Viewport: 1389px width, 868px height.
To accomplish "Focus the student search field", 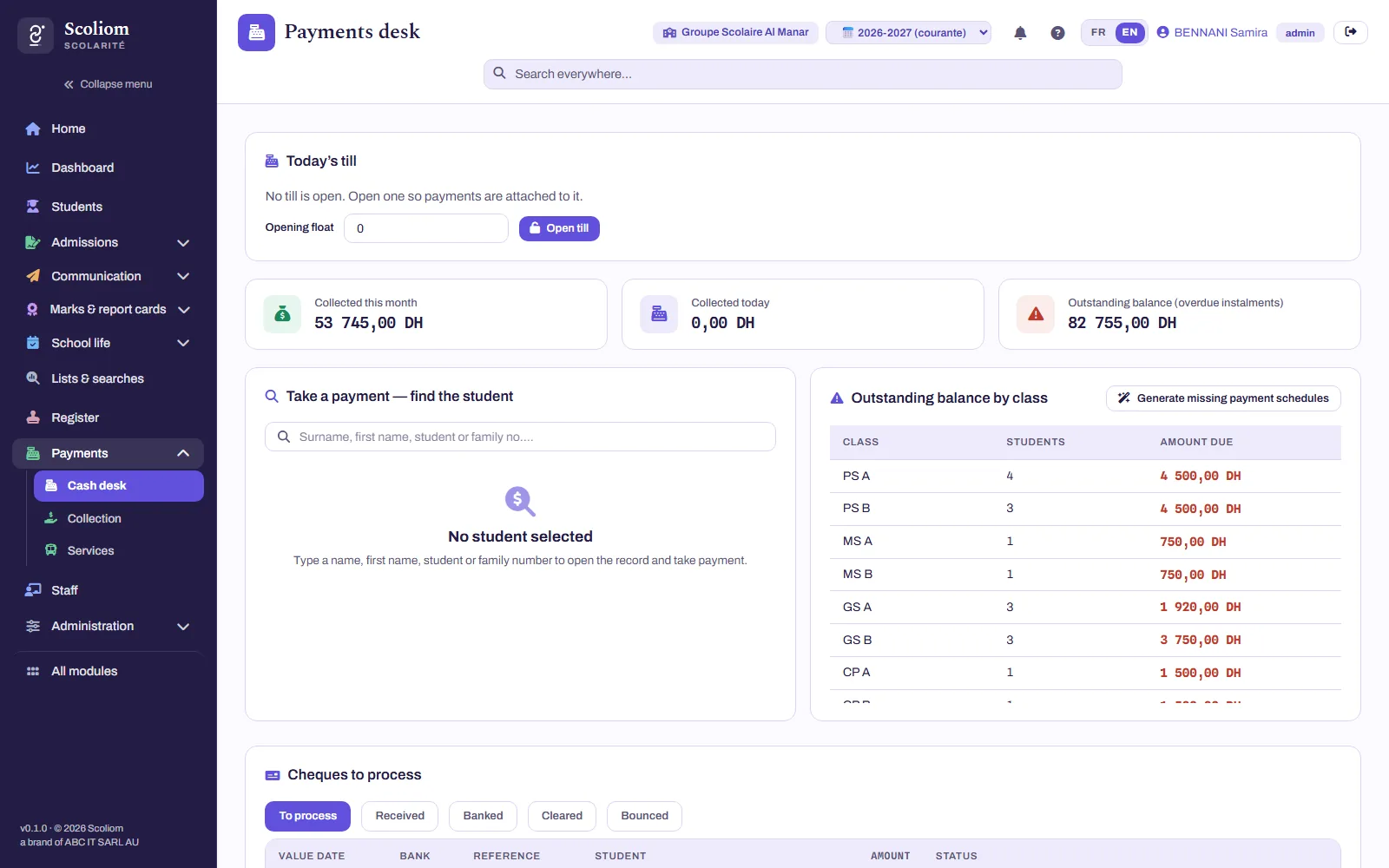I will [520, 437].
